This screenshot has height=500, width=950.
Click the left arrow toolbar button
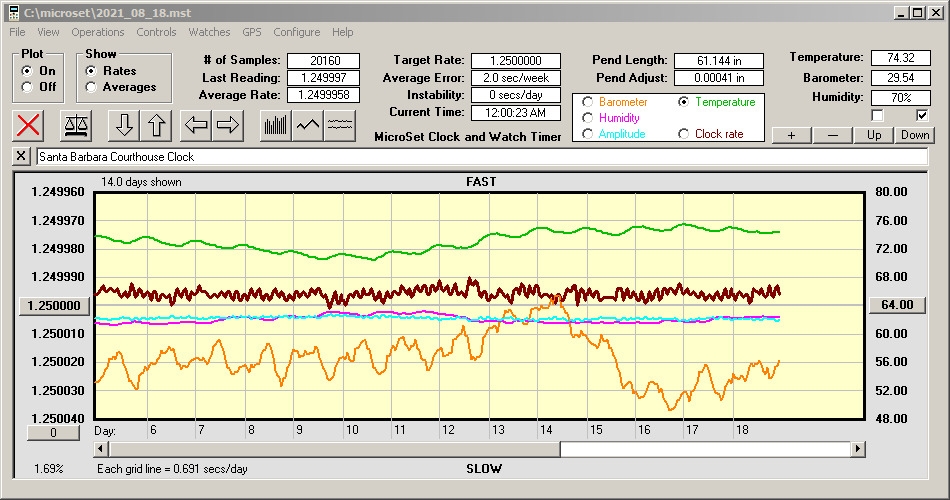[196, 125]
